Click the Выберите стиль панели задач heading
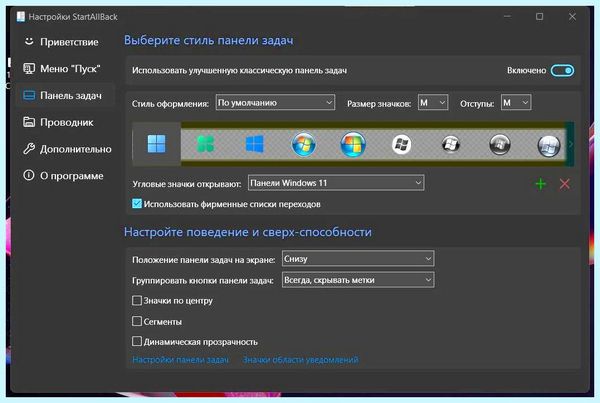 click(x=209, y=40)
